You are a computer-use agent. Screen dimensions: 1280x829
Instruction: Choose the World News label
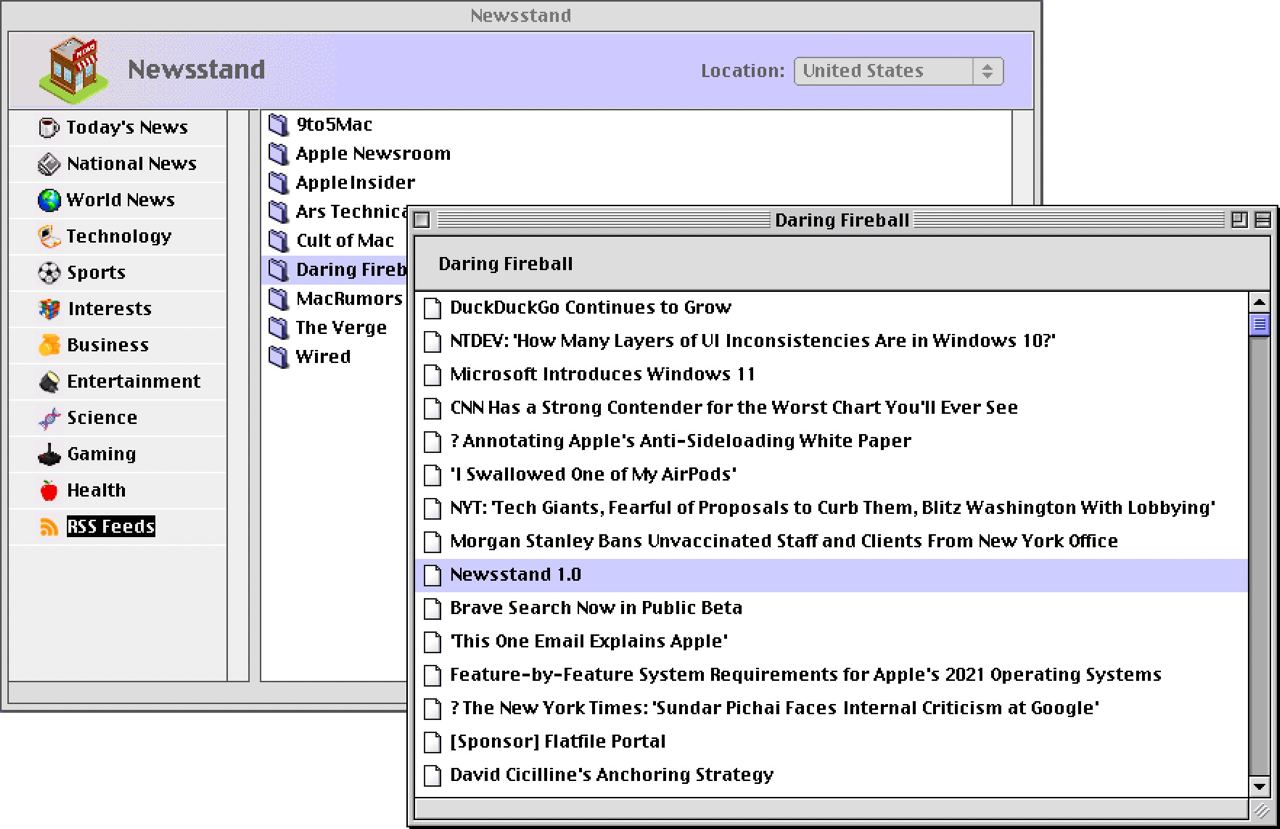[120, 199]
